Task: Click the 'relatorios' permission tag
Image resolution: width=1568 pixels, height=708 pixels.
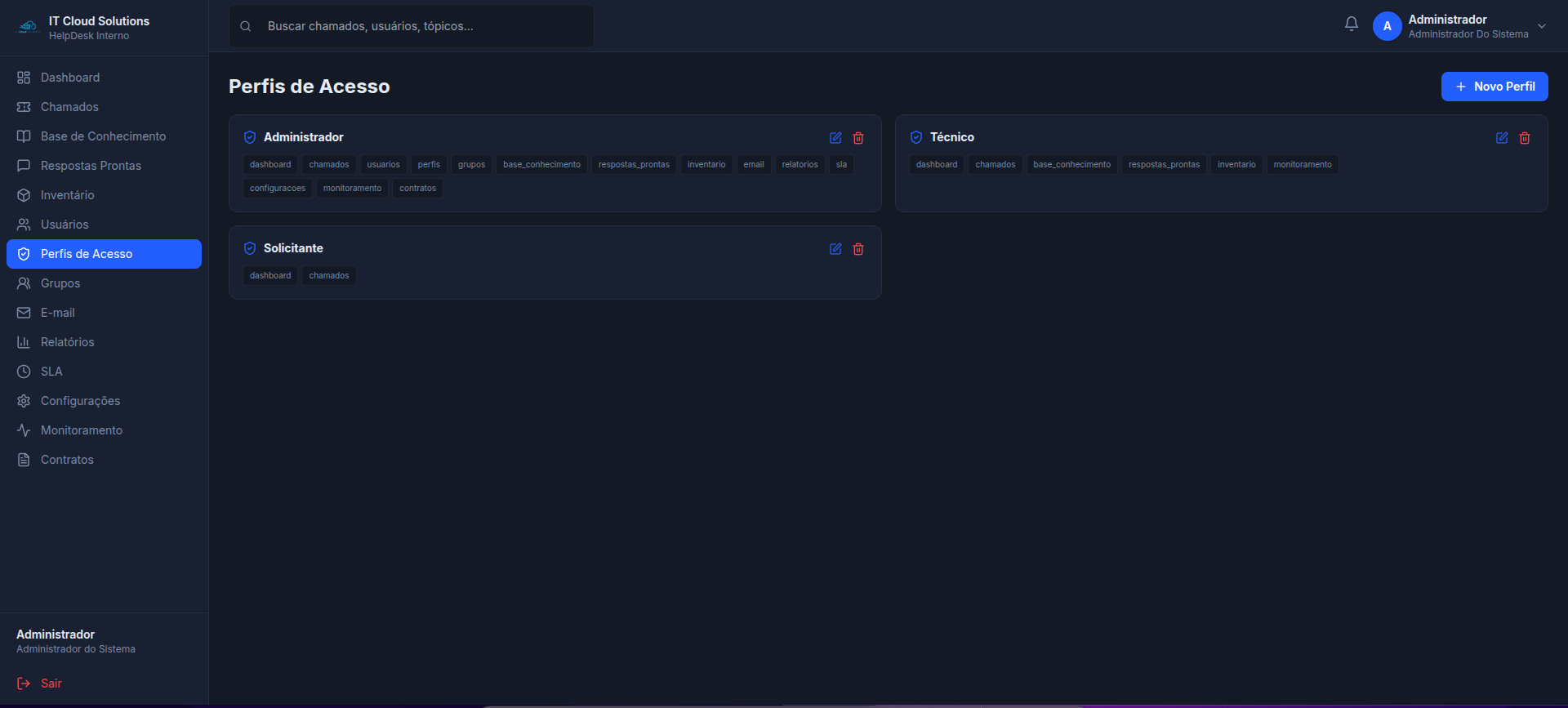Action: [x=800, y=164]
